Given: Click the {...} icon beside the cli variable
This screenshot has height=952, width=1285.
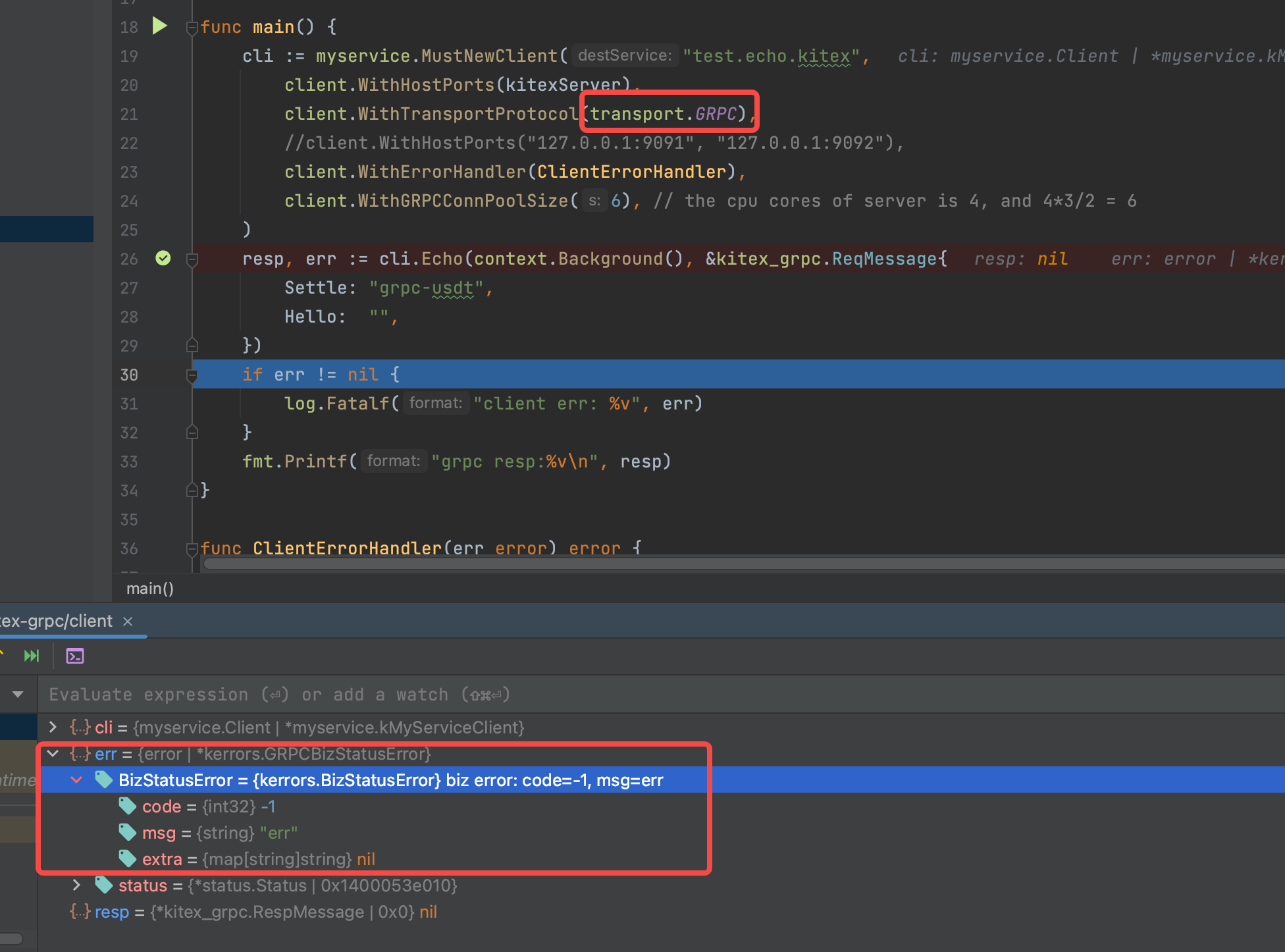Looking at the screenshot, I should [80, 727].
